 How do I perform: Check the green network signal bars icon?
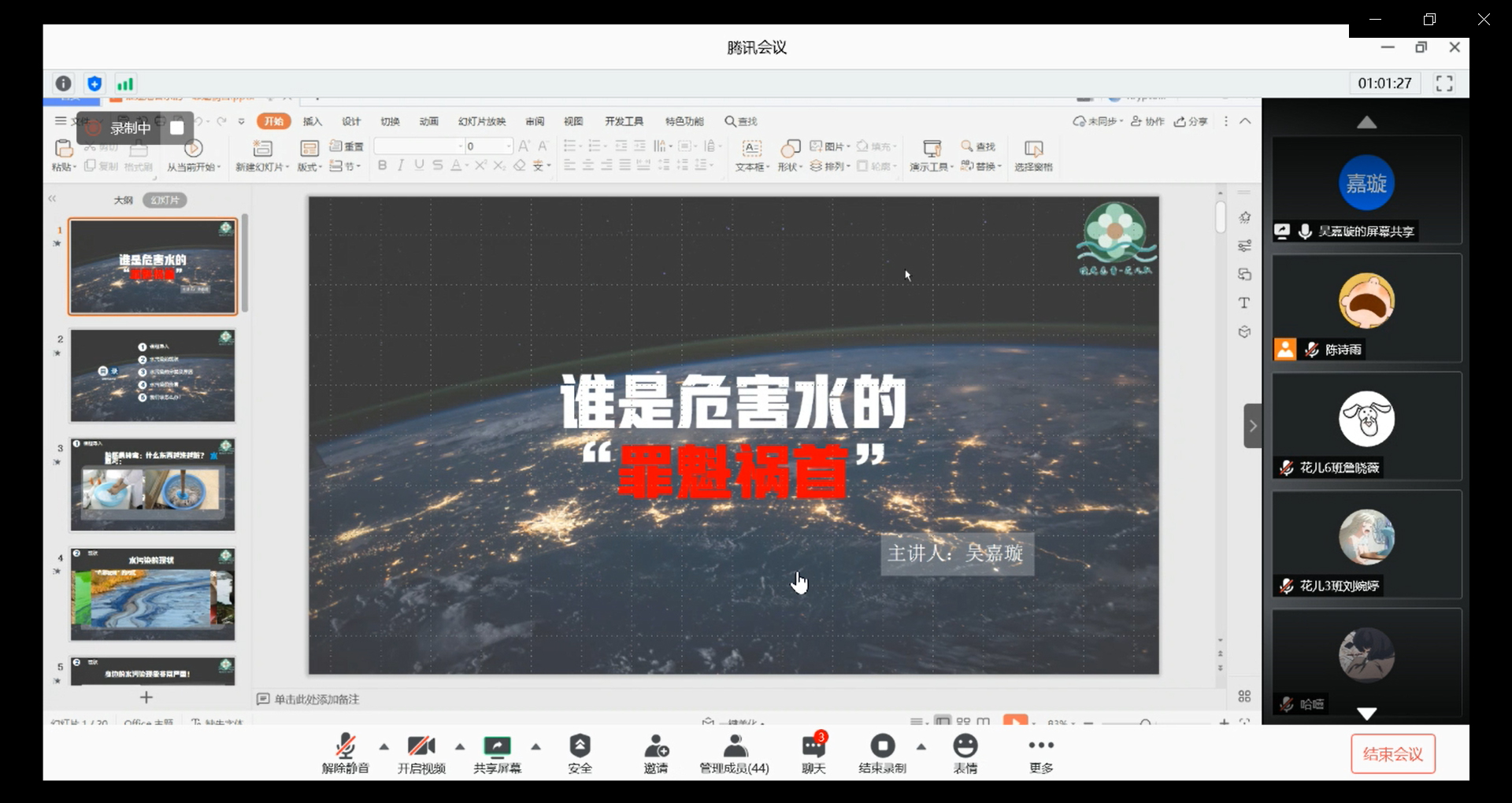125,83
